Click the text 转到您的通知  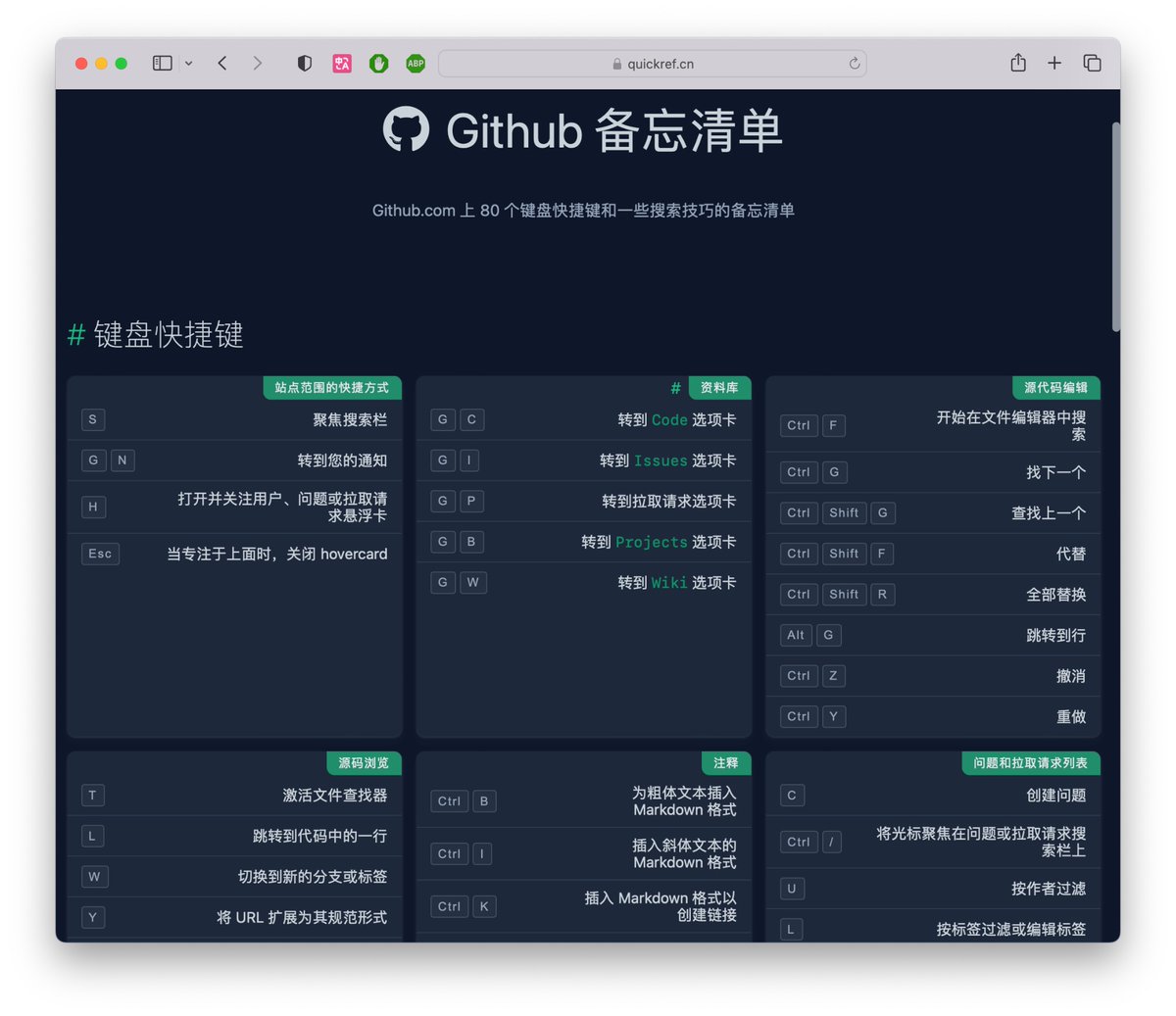click(342, 460)
